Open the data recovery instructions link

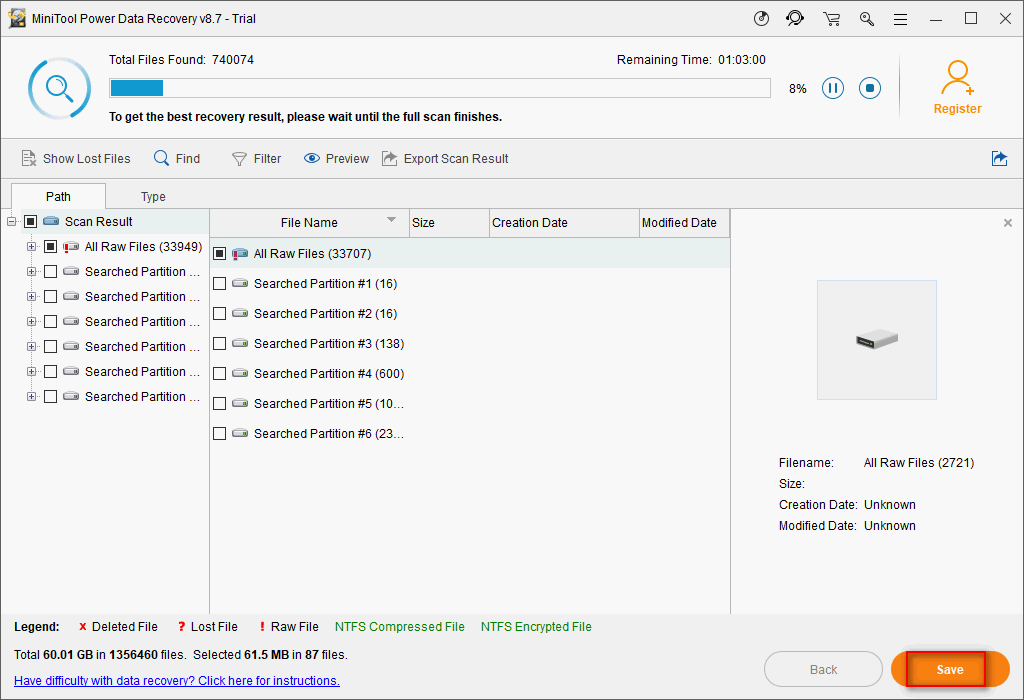(x=177, y=680)
